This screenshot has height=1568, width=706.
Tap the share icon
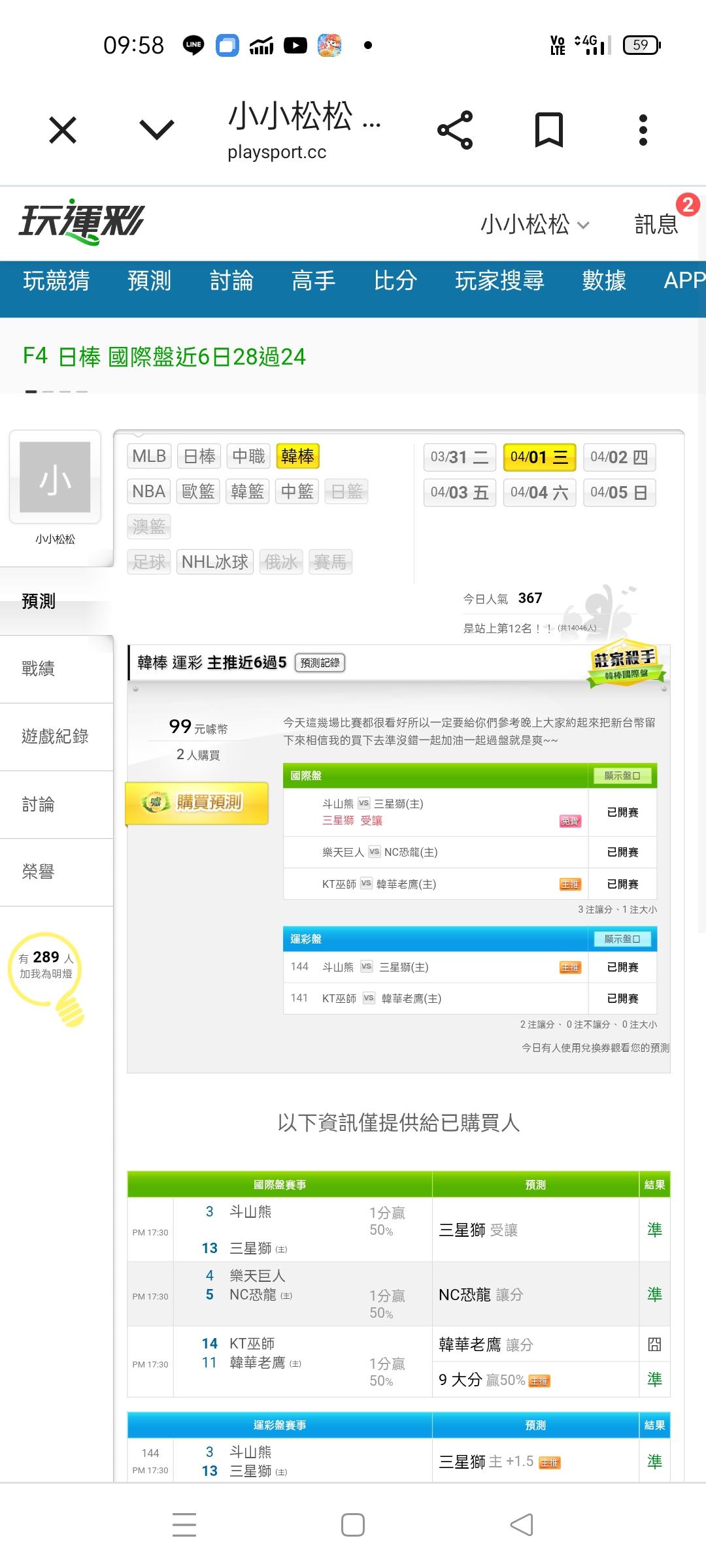tap(455, 130)
